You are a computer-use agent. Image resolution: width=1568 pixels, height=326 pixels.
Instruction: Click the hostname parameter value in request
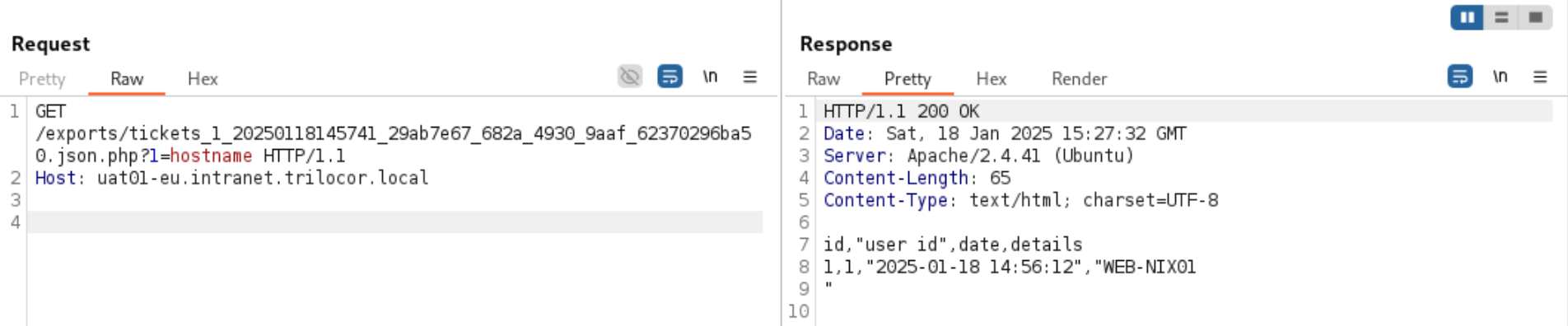pyautogui.click(x=211, y=156)
